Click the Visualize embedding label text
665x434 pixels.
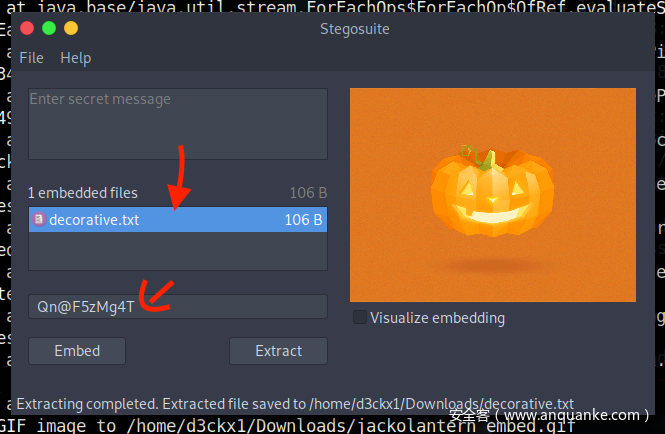pos(438,318)
